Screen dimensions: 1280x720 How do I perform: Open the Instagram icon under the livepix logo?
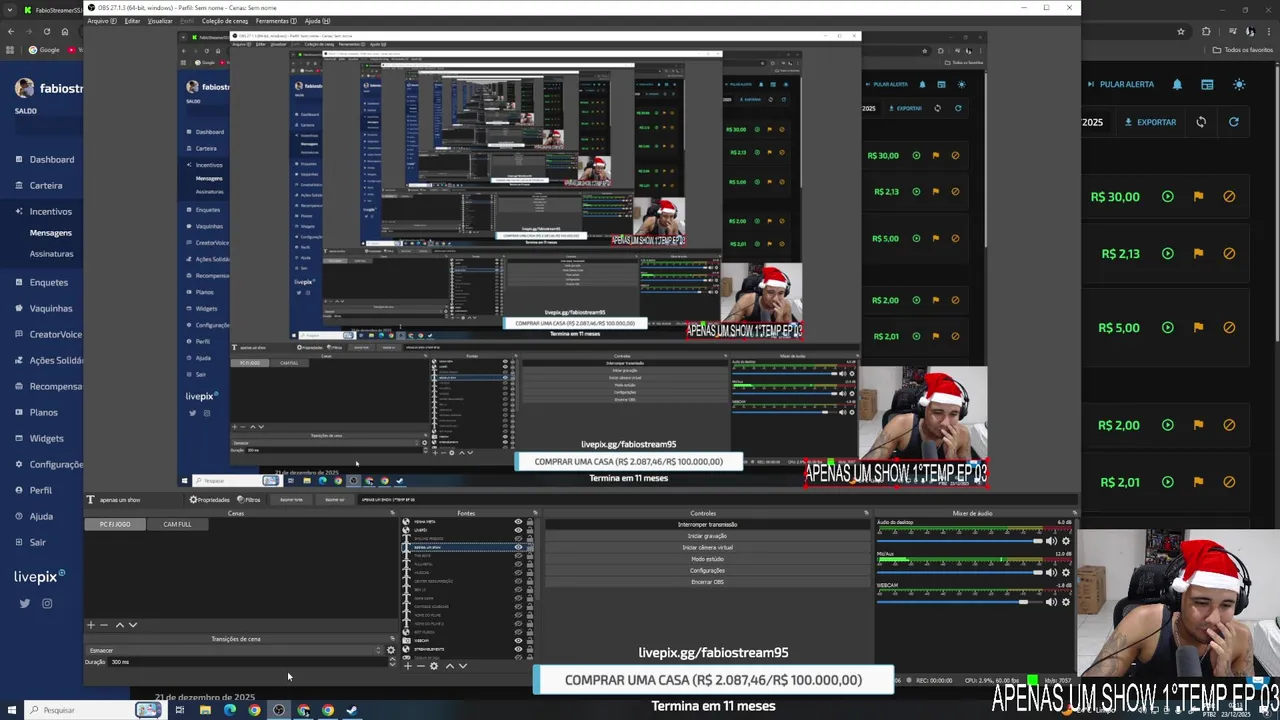coord(47,603)
